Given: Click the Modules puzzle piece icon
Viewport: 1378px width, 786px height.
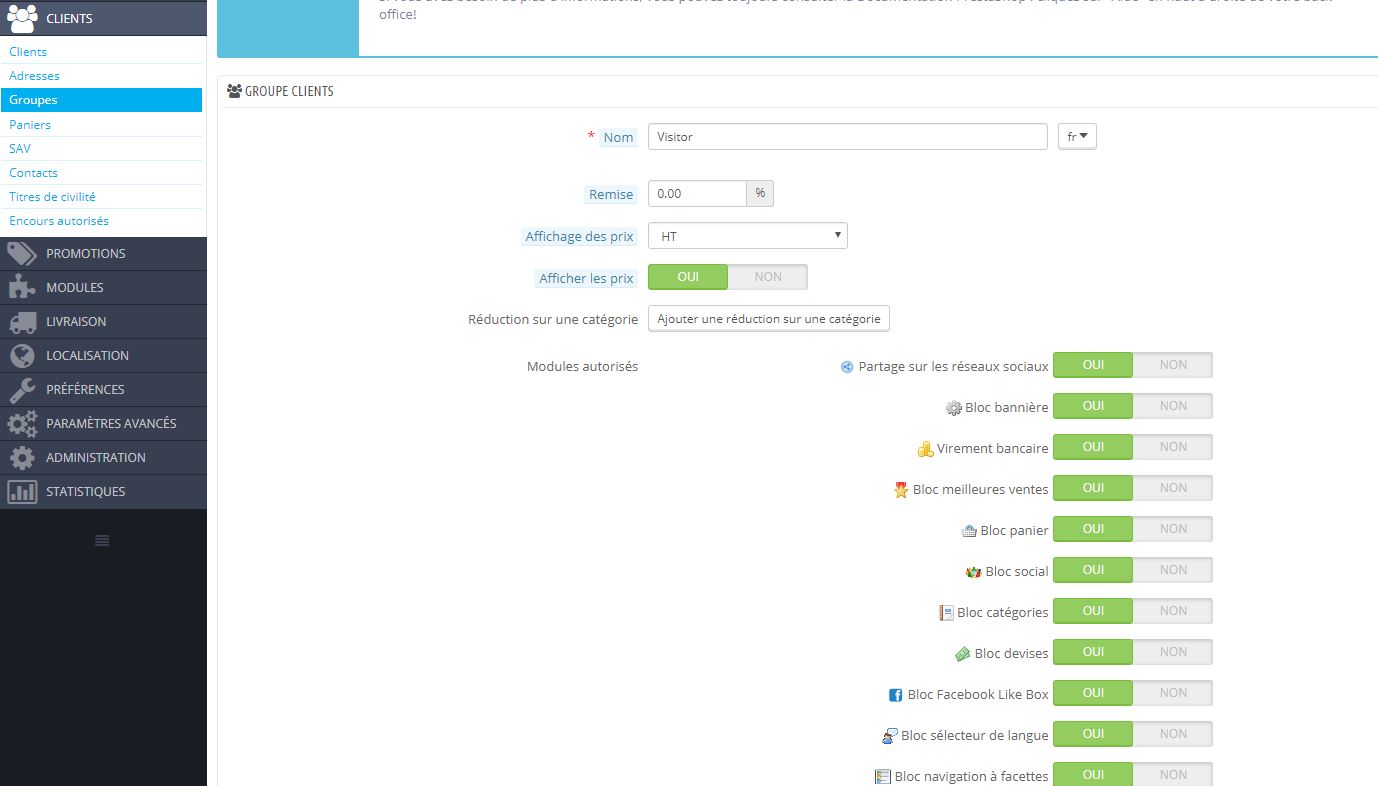Looking at the screenshot, I should [22, 287].
